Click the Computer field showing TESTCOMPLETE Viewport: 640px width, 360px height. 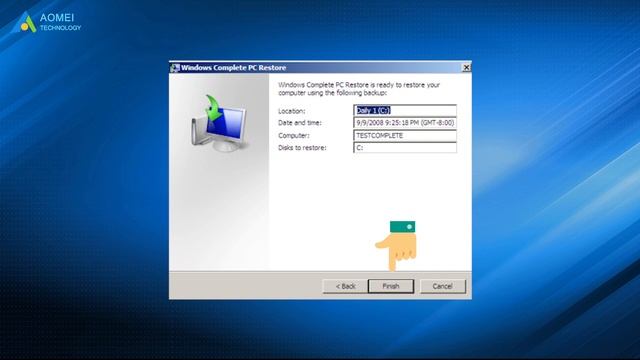(x=404, y=136)
